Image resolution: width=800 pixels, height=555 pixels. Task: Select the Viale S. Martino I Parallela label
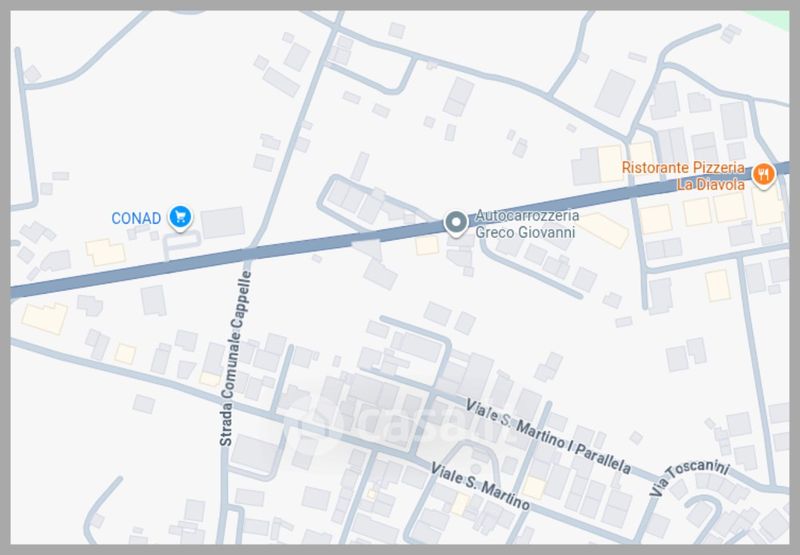548,437
